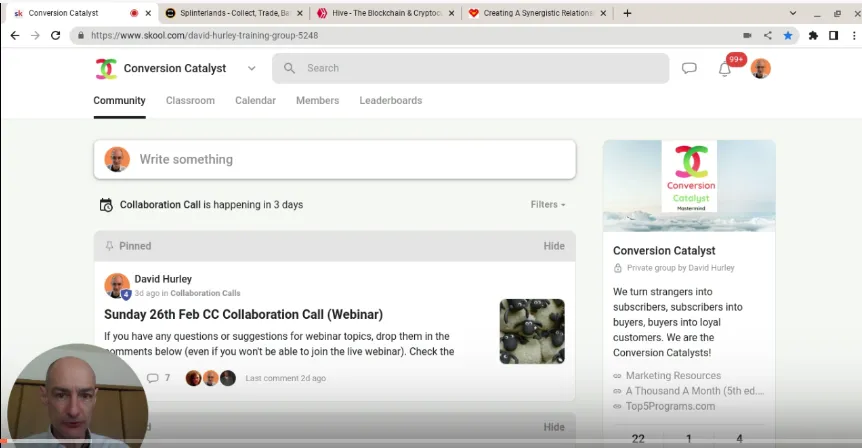862x448 pixels.
Task: Open the Classroom tab
Action: 190,101
